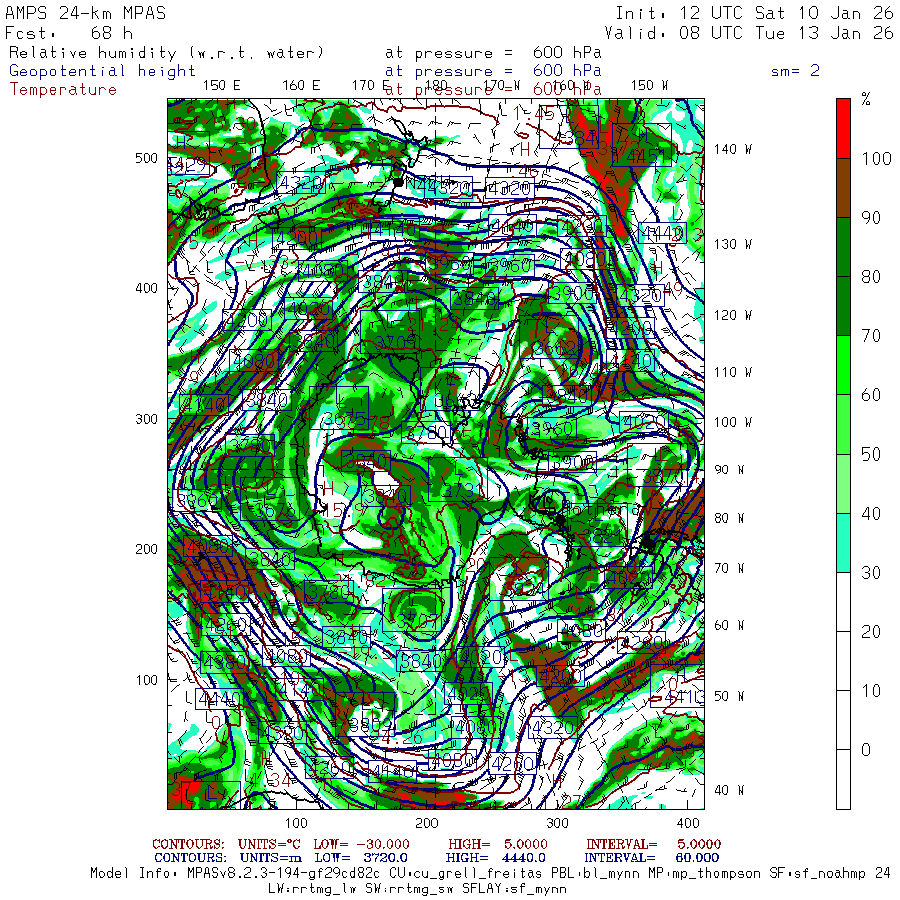
Task: Click the '40 W' longitude label
Action: [728, 790]
